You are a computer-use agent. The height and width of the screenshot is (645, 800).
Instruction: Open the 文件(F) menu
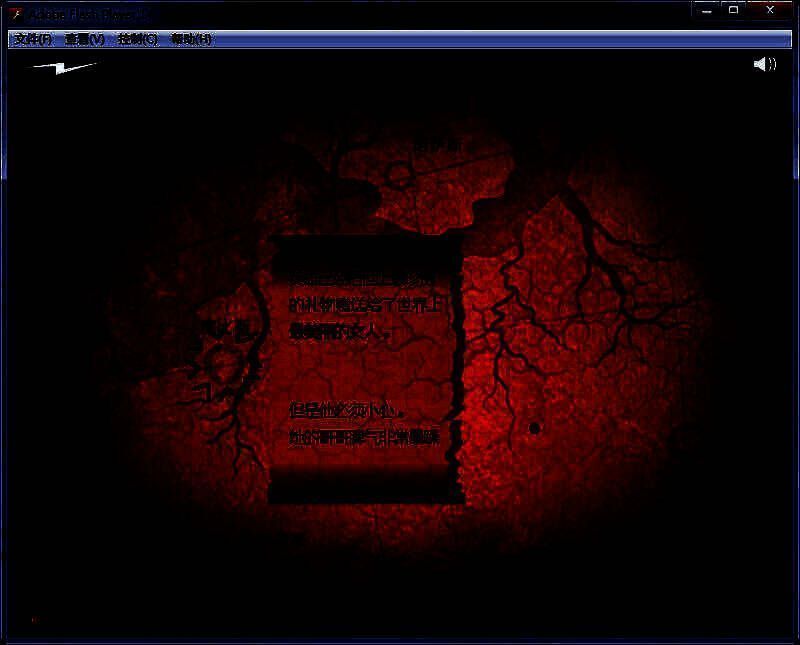tap(32, 39)
